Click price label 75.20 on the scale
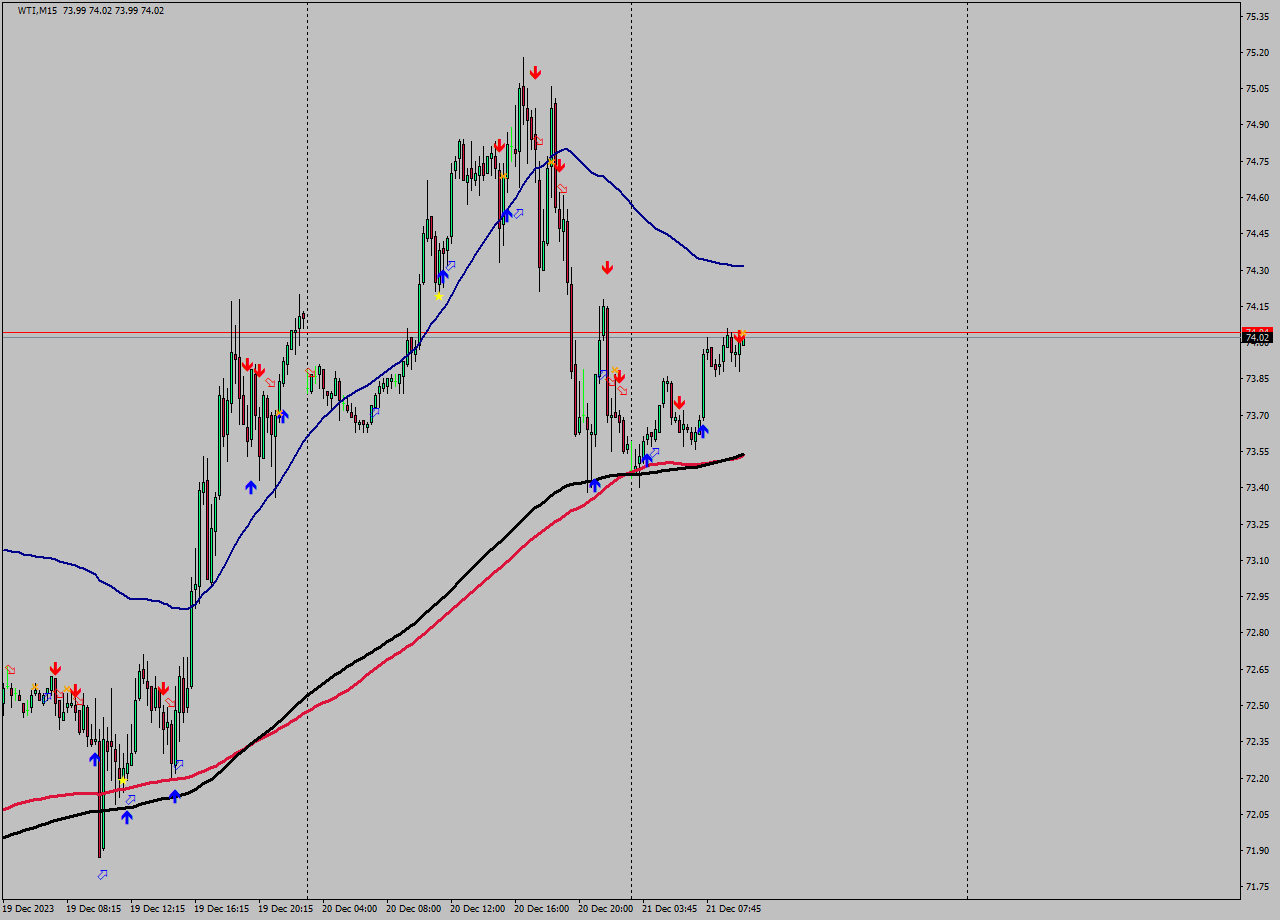 coord(1257,52)
